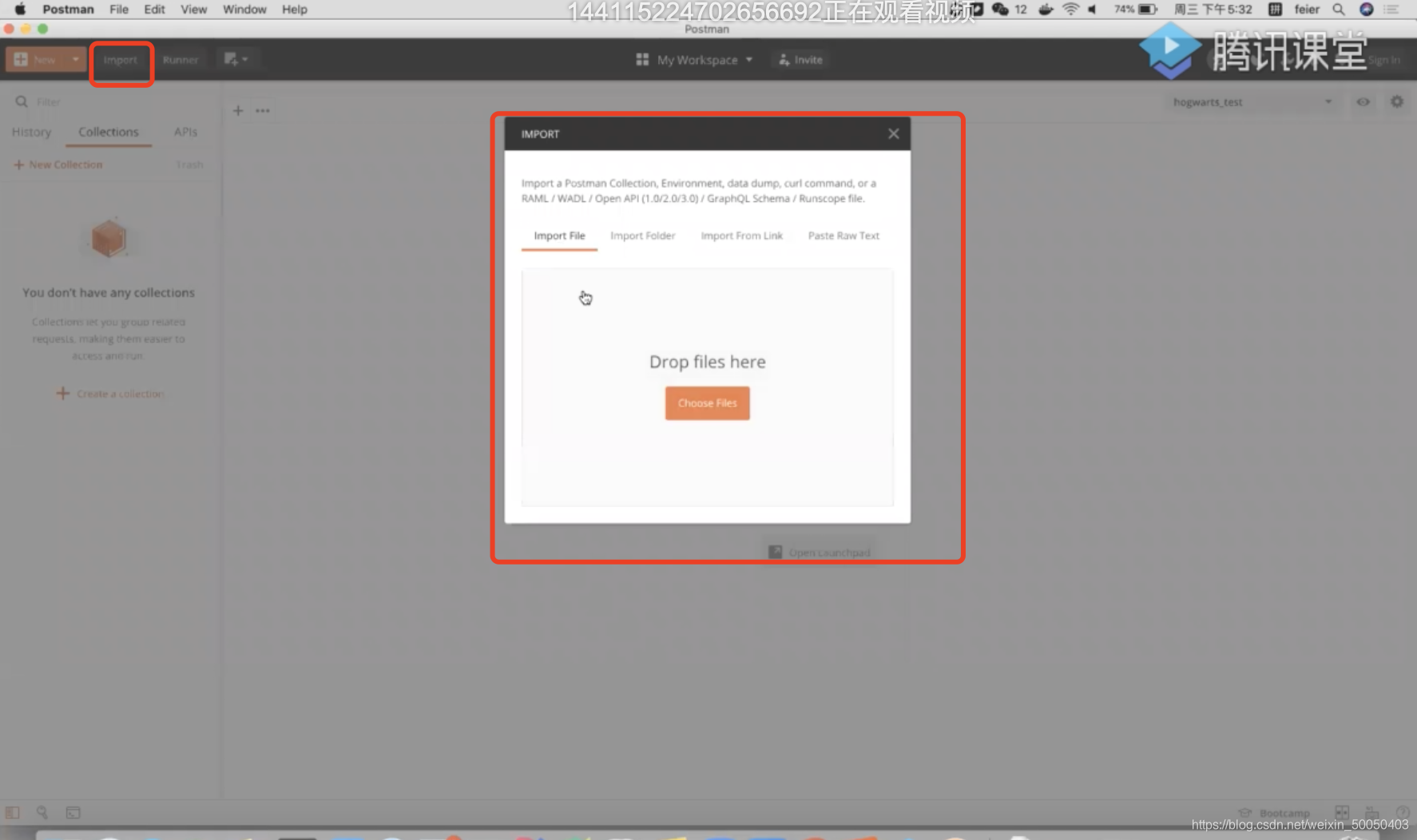1417x840 pixels.
Task: Select the Import Folder tab
Action: click(x=643, y=236)
